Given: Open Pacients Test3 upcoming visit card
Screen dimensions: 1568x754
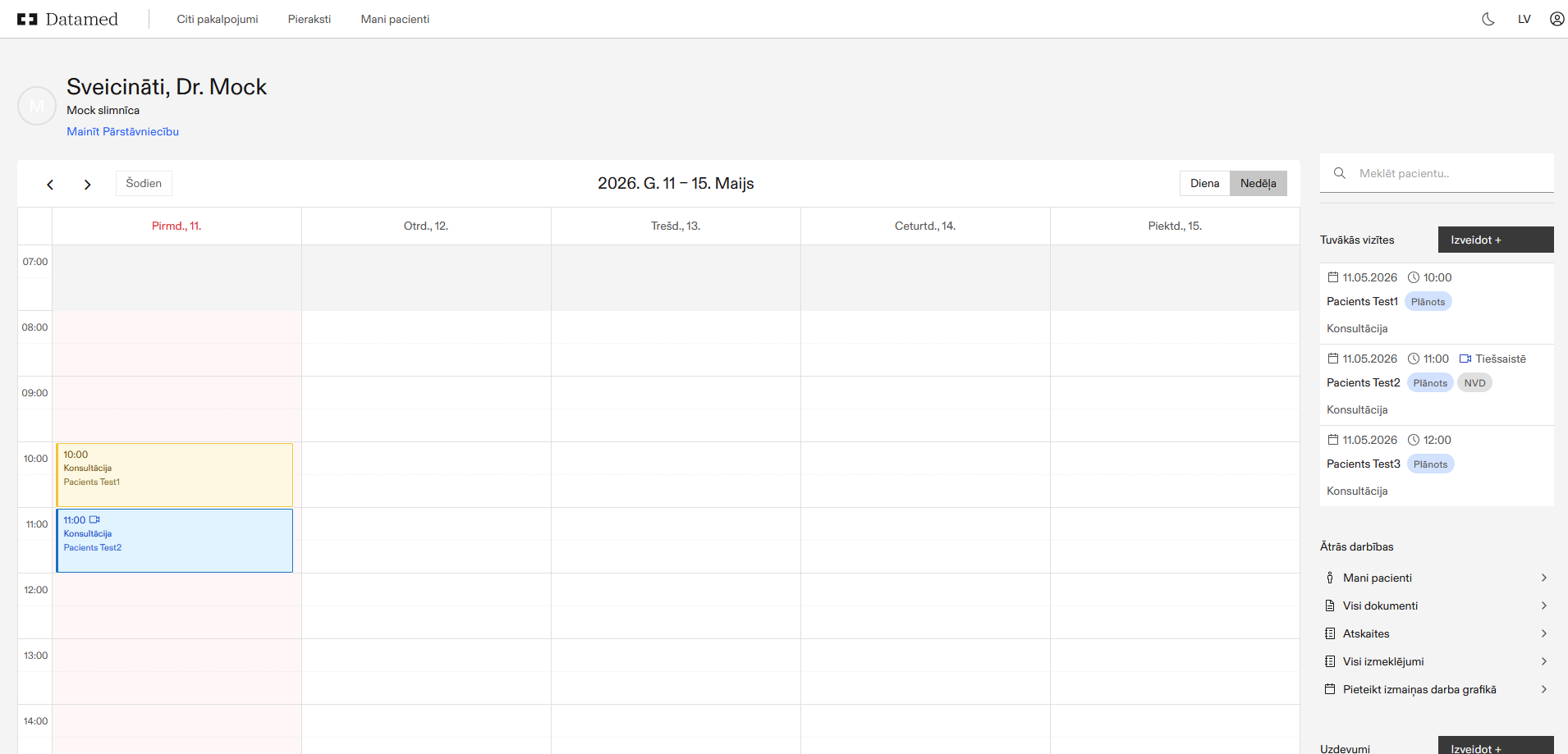Looking at the screenshot, I should (1437, 465).
